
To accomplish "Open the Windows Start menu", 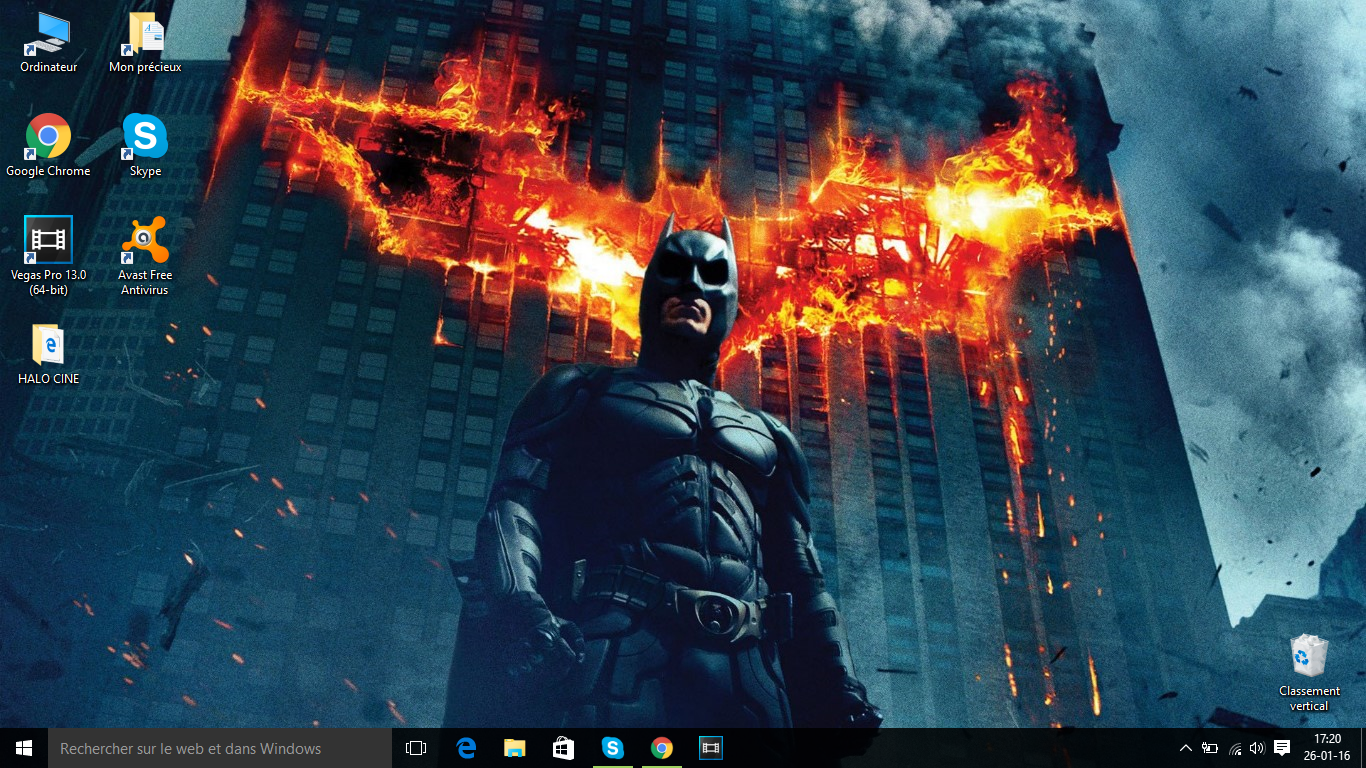I will coord(24,748).
